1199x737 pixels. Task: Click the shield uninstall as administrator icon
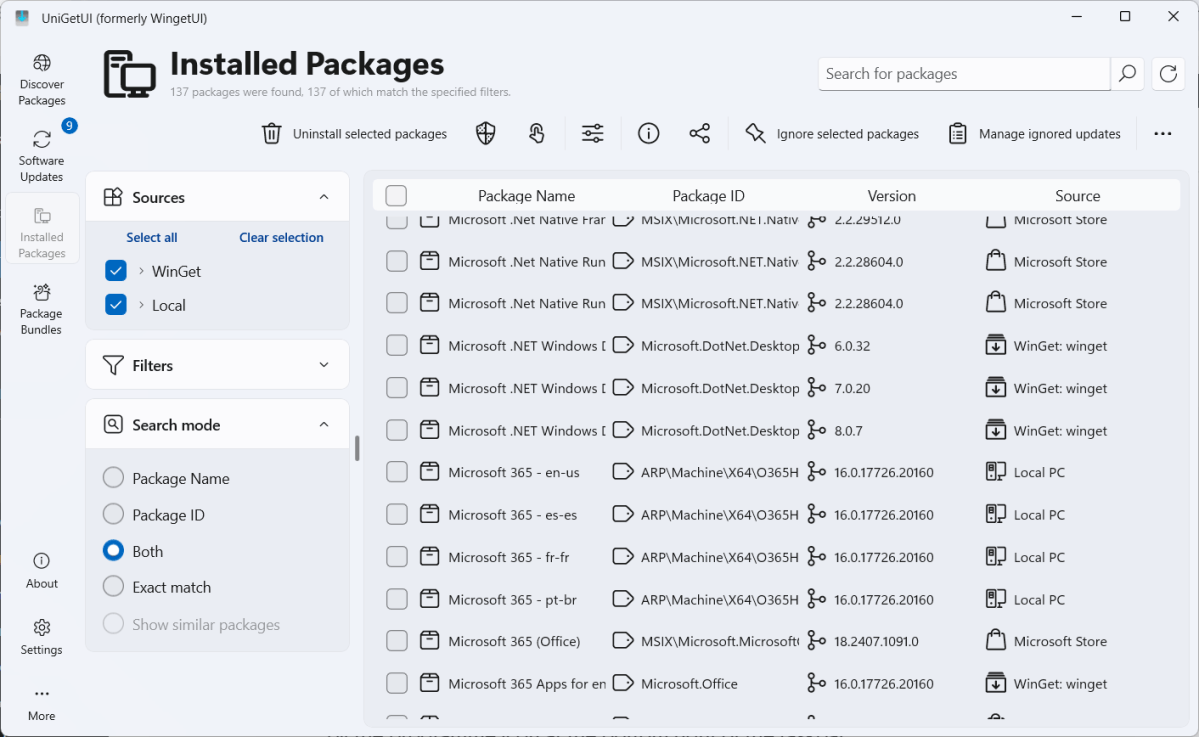[486, 134]
